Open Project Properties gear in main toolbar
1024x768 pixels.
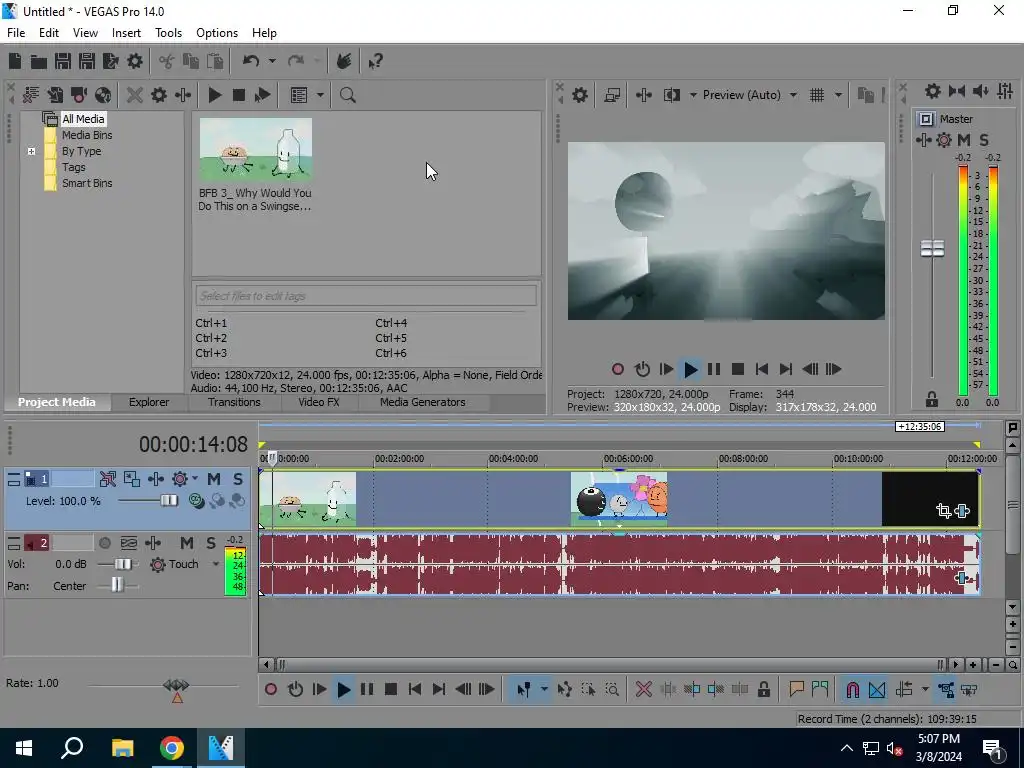135,61
